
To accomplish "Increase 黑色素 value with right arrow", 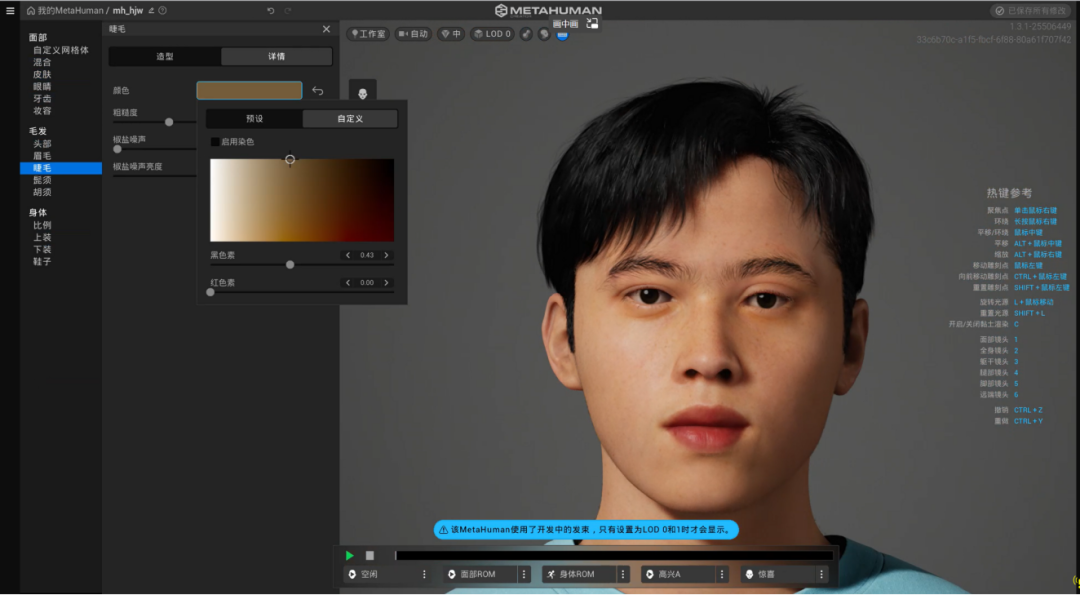I will click(386, 256).
